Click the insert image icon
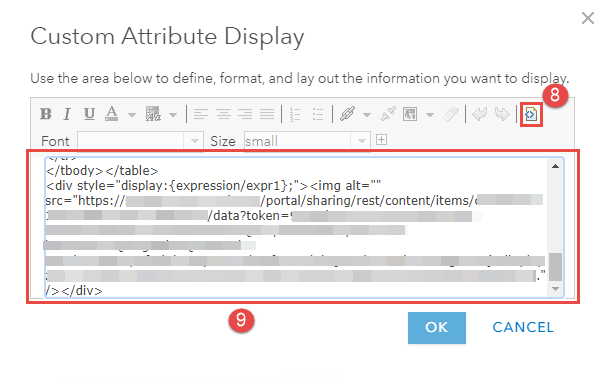 410,114
